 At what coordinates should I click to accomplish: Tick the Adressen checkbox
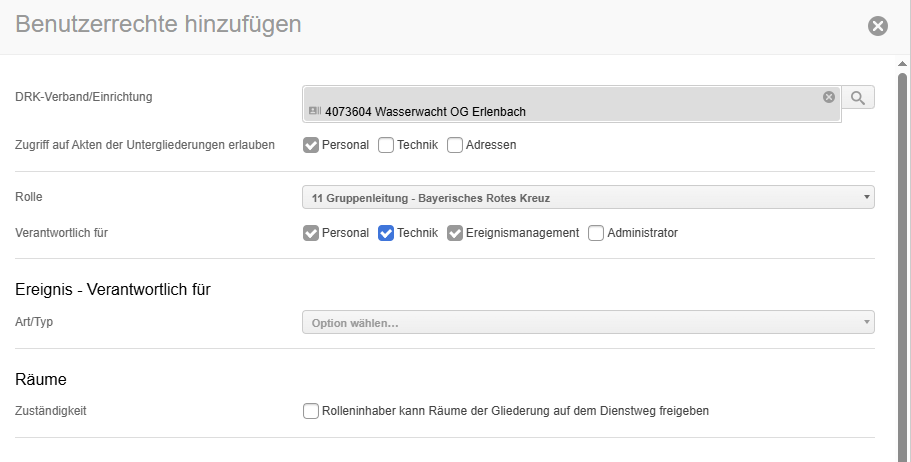[455, 145]
